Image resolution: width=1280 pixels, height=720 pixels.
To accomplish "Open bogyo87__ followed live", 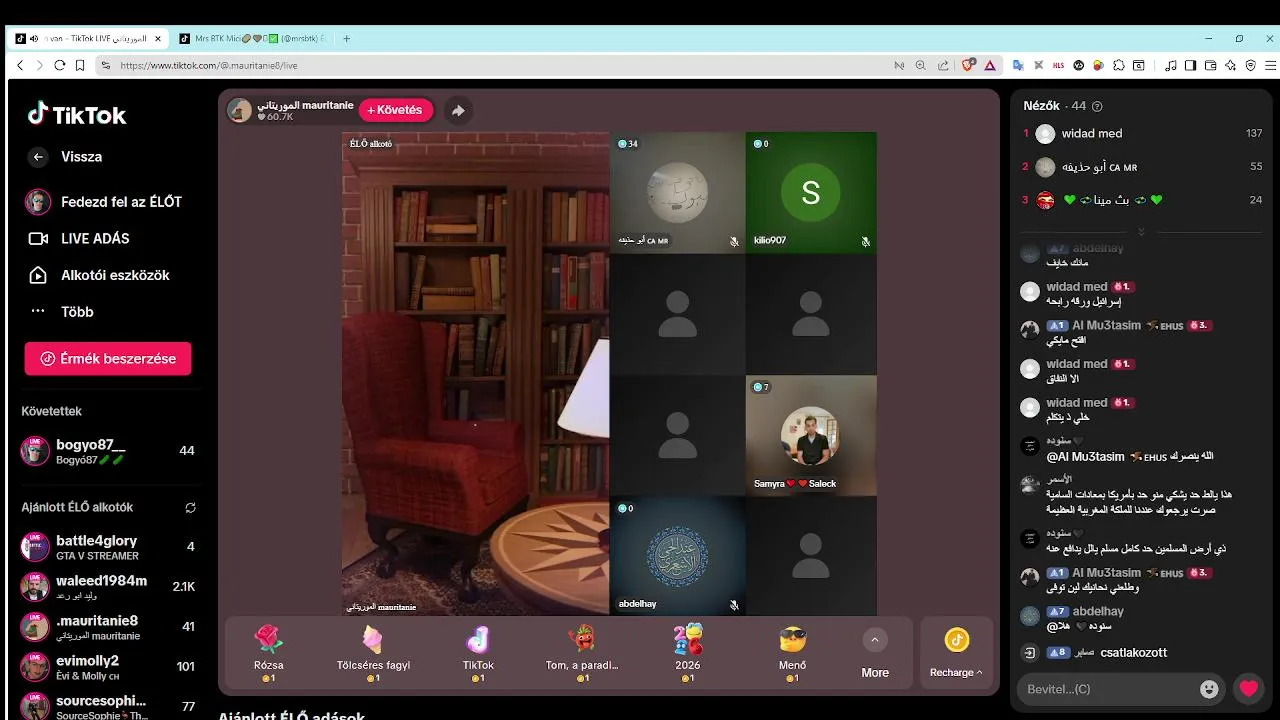I will point(108,451).
